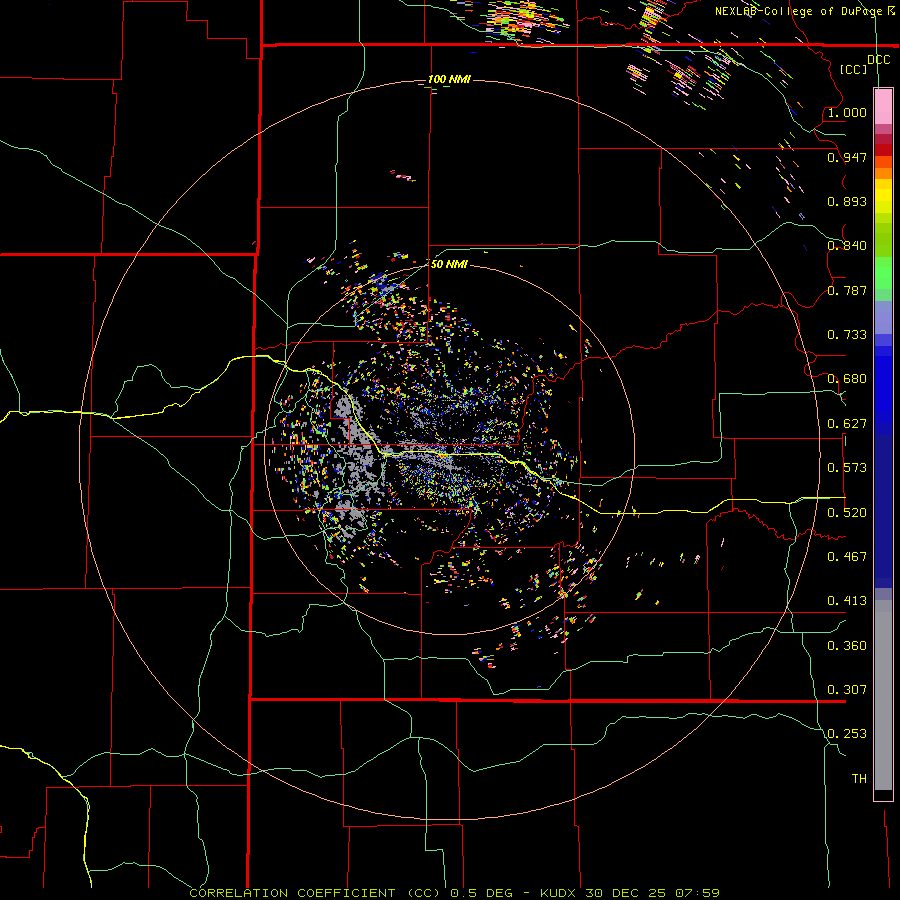Click the 0.893 legend value
Screen dimensions: 900x900
(847, 201)
